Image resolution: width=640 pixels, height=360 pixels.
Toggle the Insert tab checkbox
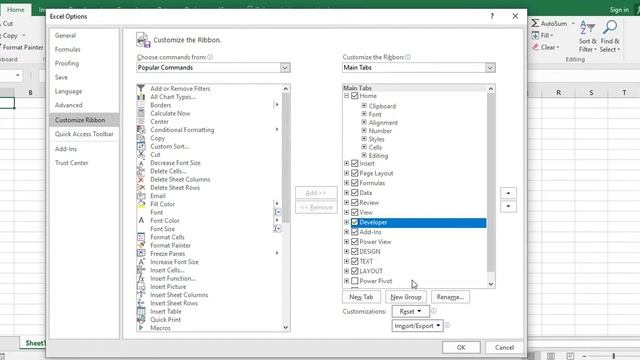tap(355, 163)
